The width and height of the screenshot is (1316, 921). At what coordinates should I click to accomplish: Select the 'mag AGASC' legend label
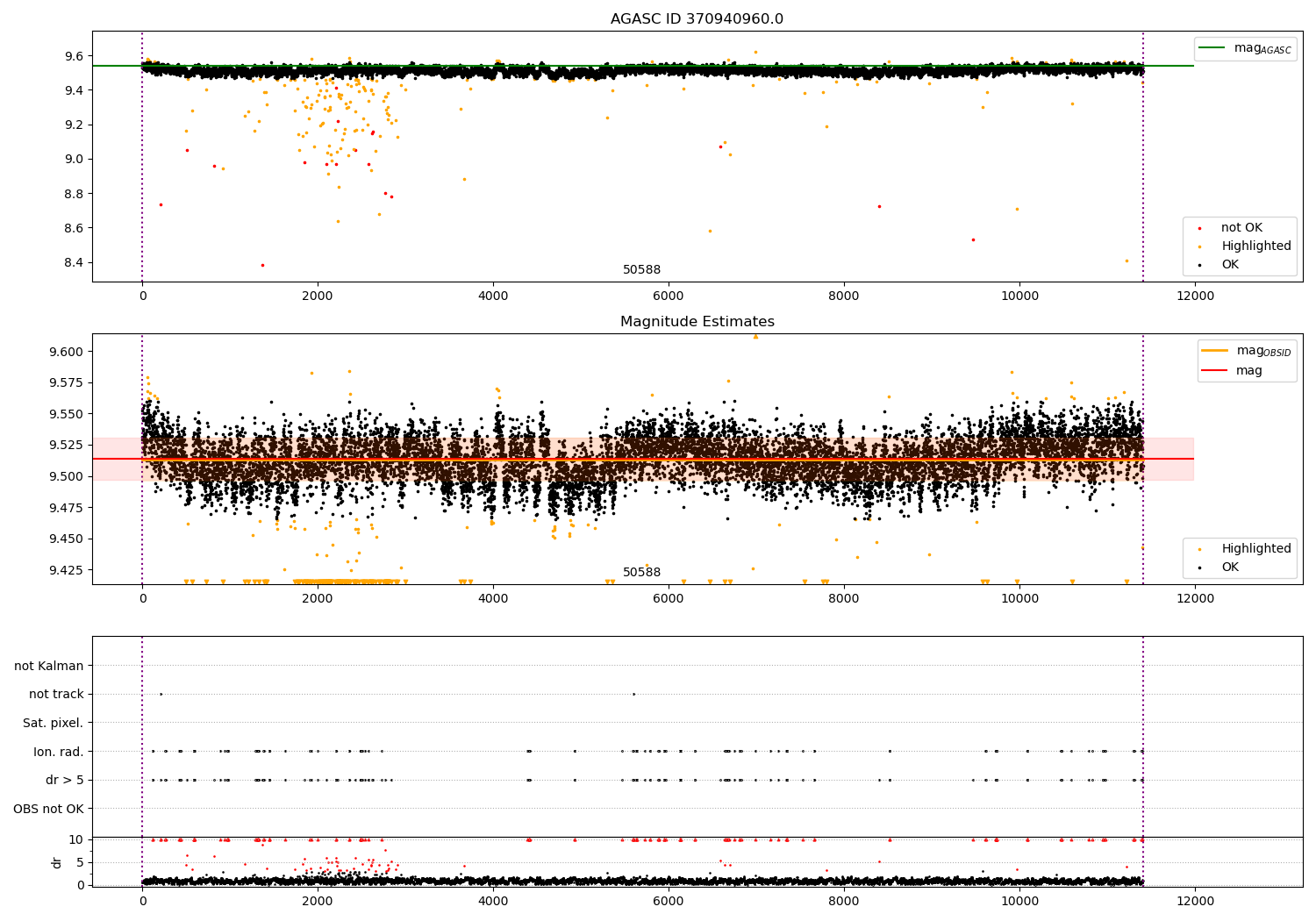[1262, 48]
